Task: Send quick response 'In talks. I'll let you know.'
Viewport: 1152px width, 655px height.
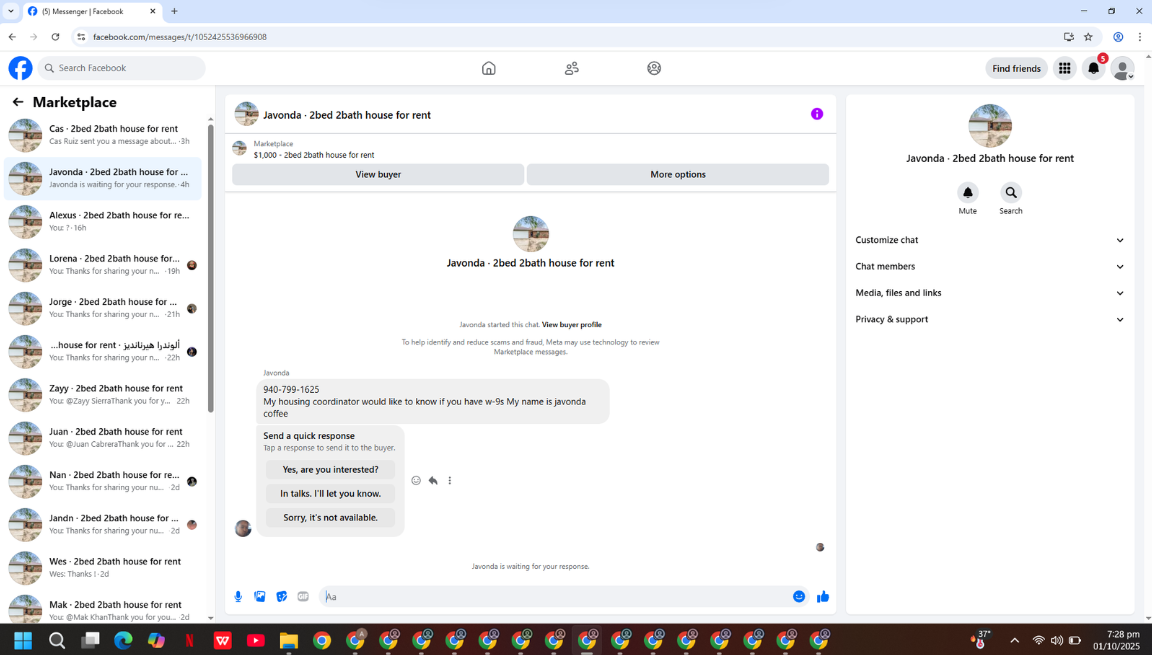Action: [331, 493]
